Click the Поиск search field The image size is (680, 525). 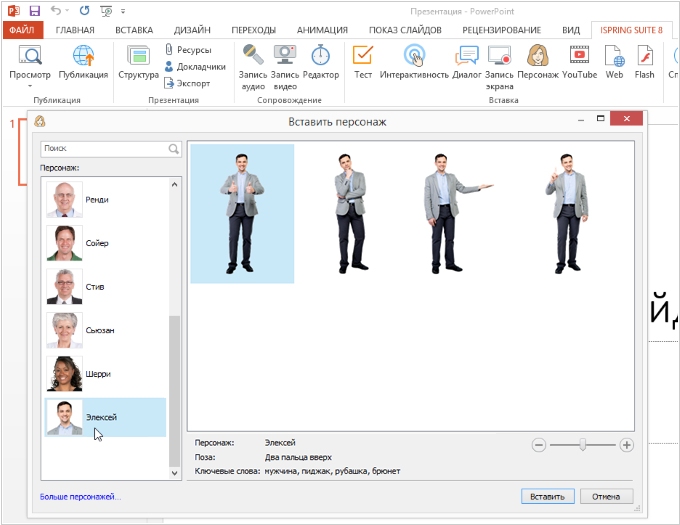[x=103, y=149]
